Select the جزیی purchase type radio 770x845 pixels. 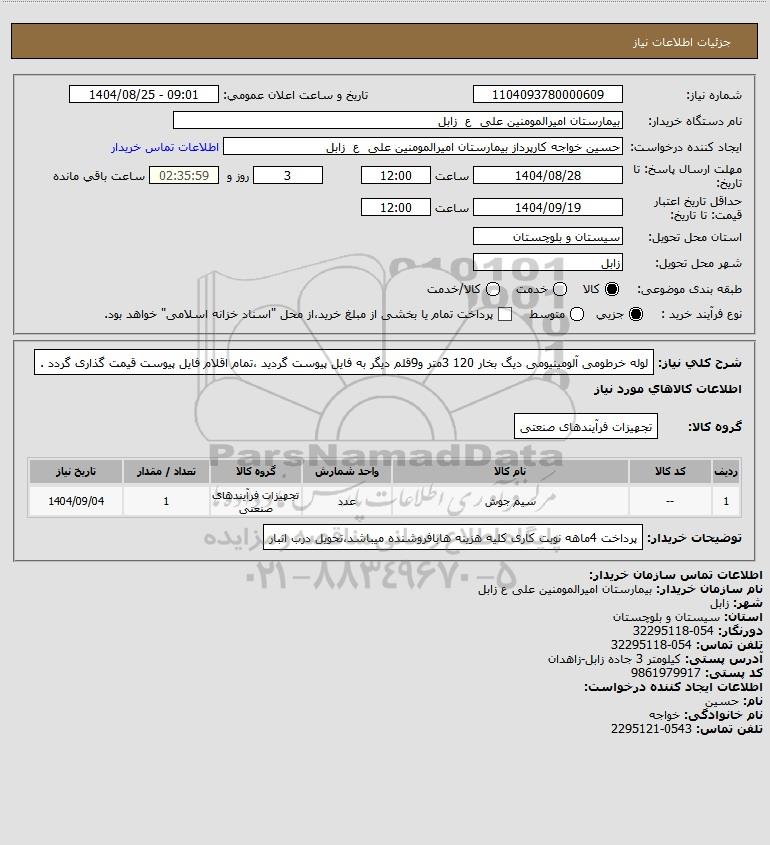tap(636, 314)
